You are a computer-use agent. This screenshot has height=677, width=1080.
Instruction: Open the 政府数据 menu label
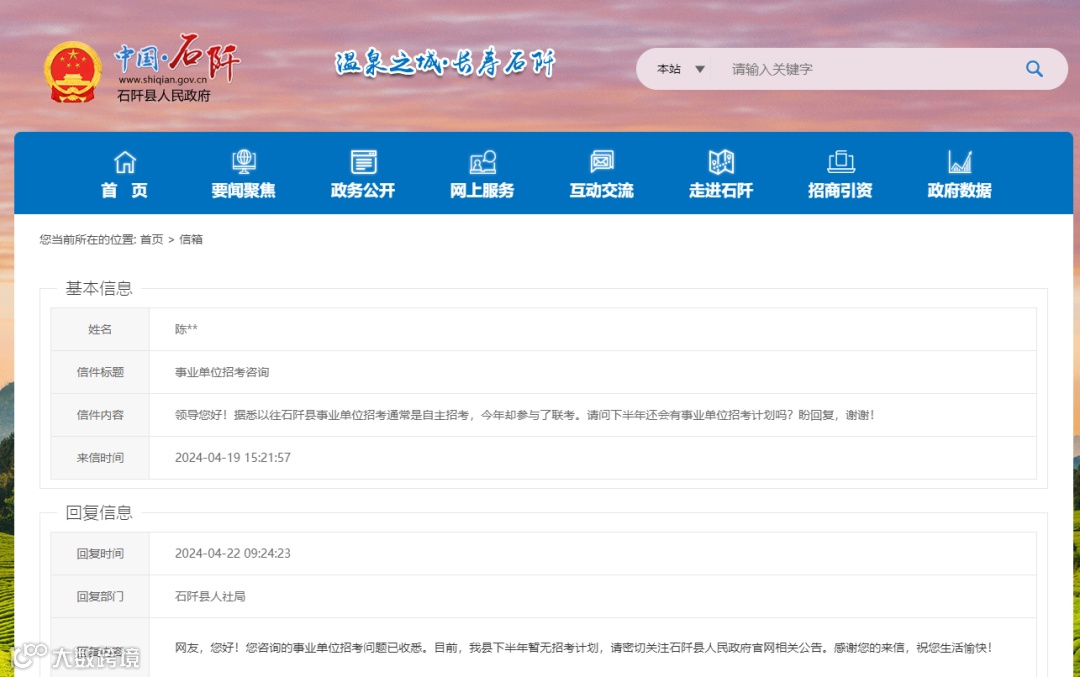tap(959, 191)
